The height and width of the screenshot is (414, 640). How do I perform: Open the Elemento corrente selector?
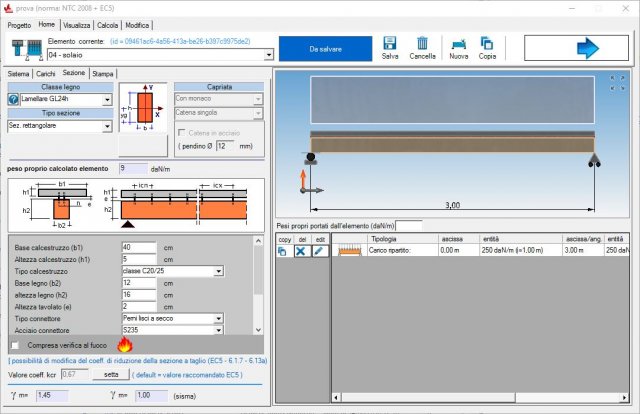tap(268, 55)
